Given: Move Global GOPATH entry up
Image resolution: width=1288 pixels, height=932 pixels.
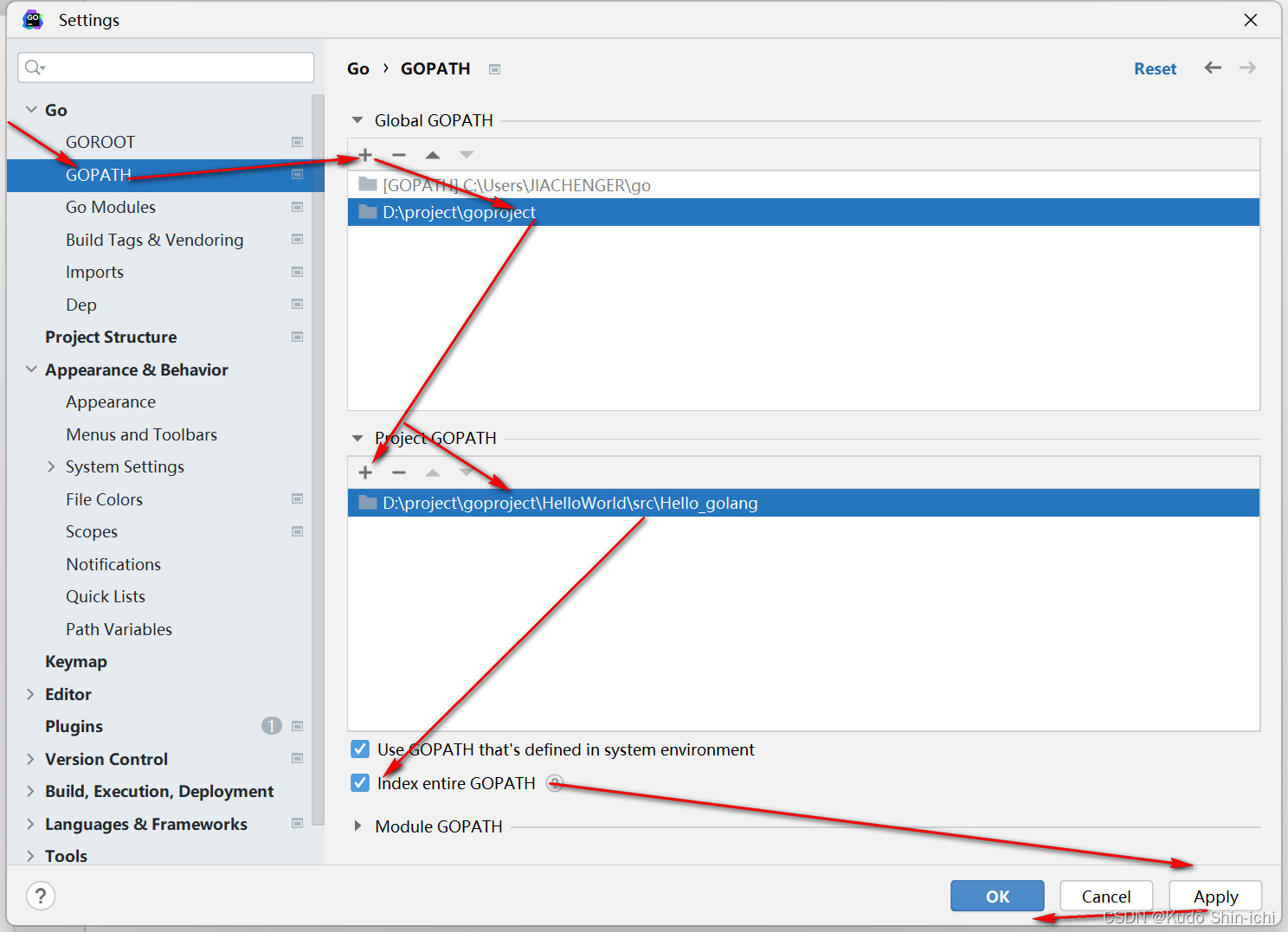Looking at the screenshot, I should point(433,155).
